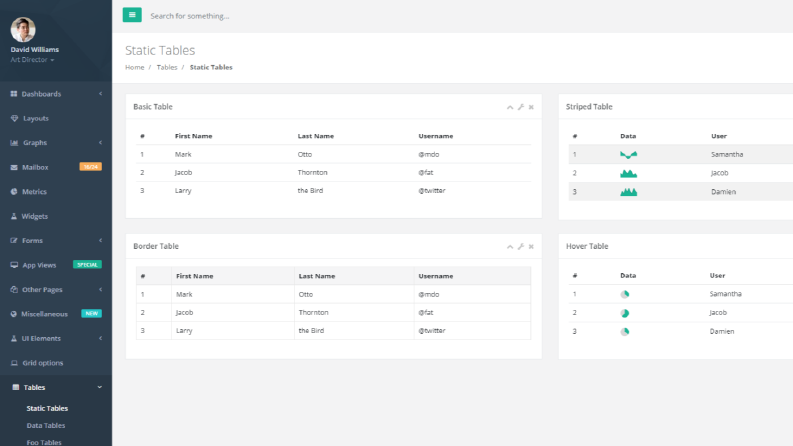The height and width of the screenshot is (446, 793).
Task: Click Damien's sparkline chart in Striped Table
Action: click(629, 192)
